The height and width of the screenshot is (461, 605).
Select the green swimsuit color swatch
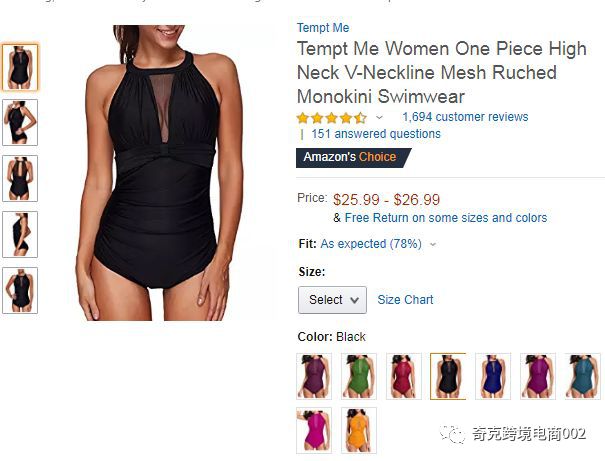coord(359,376)
